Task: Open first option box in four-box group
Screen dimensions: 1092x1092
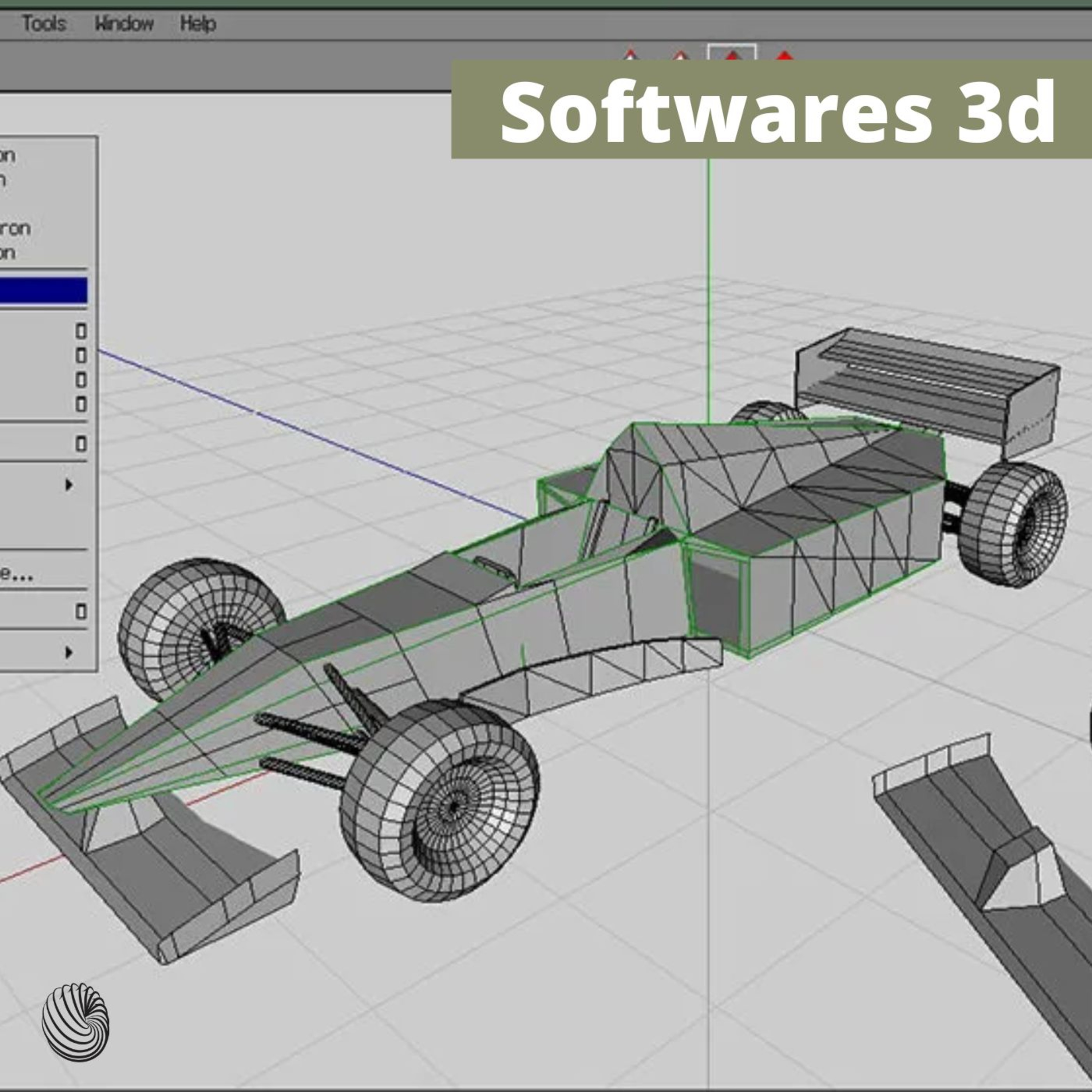Action: tap(81, 331)
